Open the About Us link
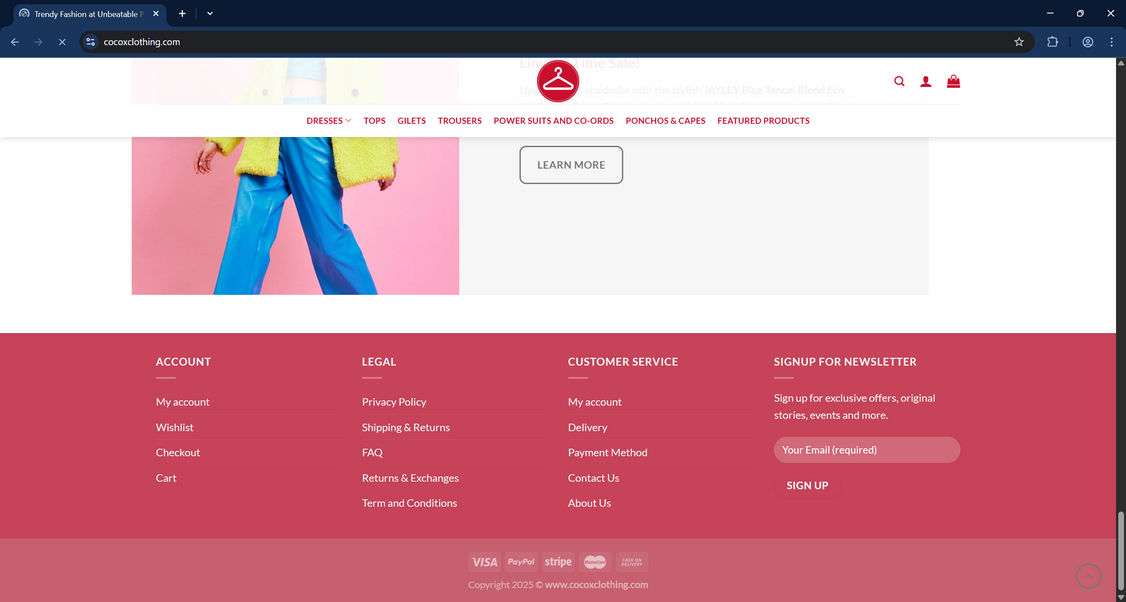Viewport: 1126px width, 602px height. [x=590, y=503]
